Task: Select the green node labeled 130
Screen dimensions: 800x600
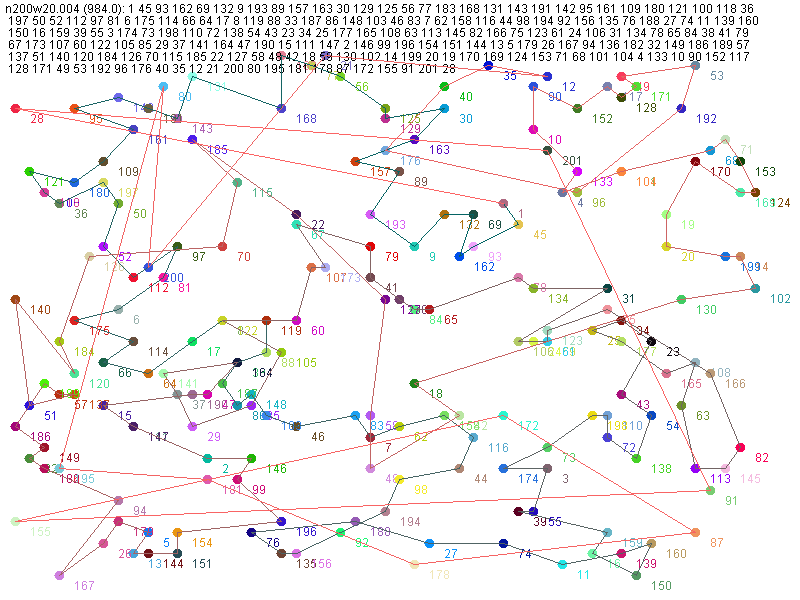Action: click(x=681, y=299)
